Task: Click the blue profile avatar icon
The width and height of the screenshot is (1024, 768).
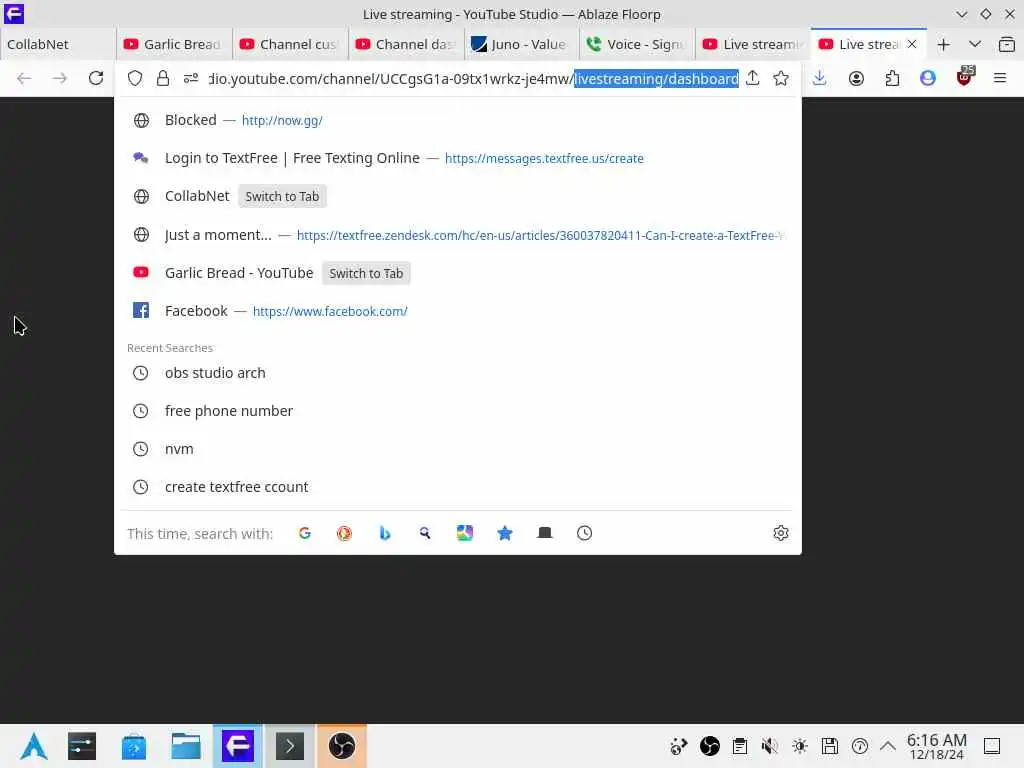Action: (928, 78)
